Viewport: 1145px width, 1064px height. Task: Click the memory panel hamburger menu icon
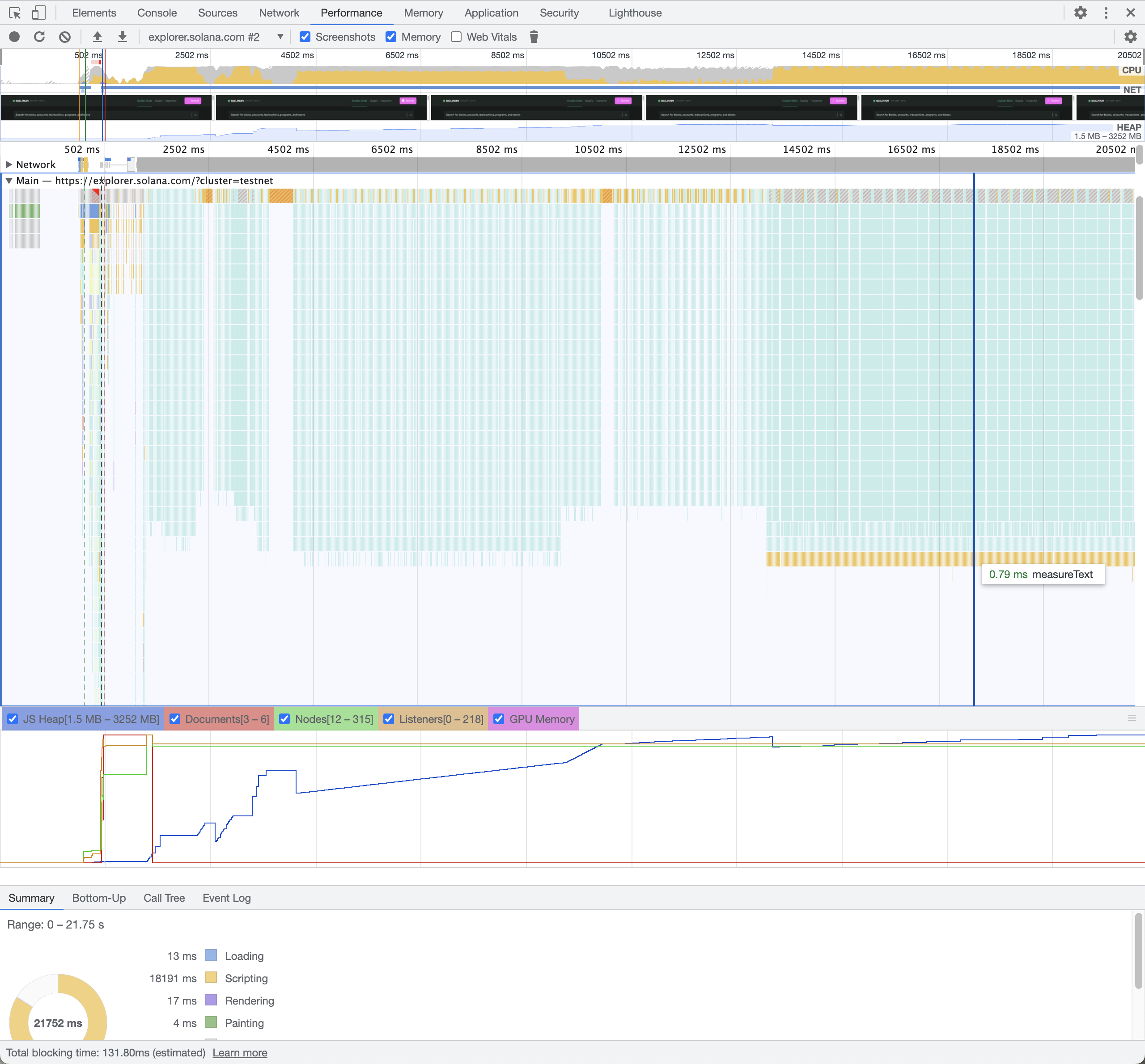pos(1132,718)
